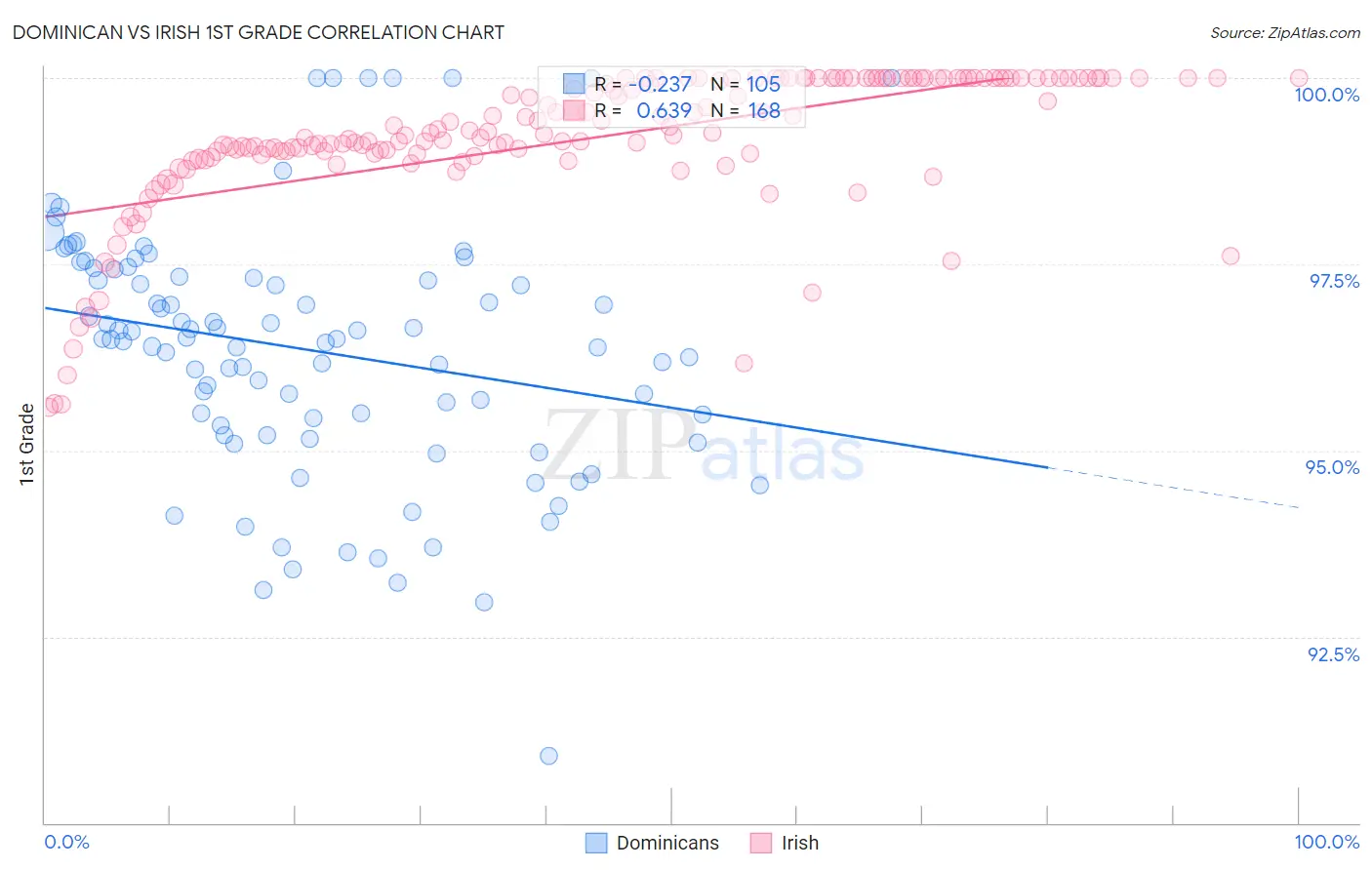Click the 95.0% y-axis label
Viewport: 1372px width, 870px height.
[x=1333, y=467]
